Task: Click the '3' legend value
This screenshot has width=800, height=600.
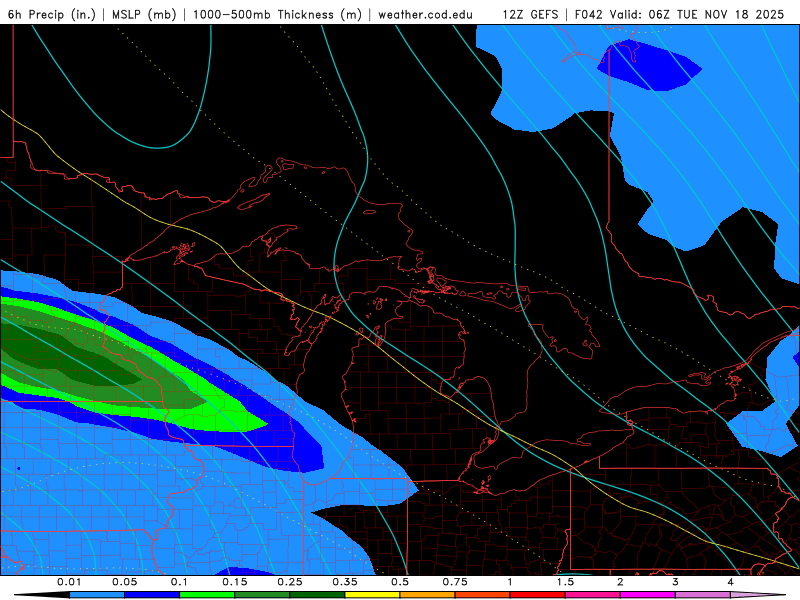Action: [676, 582]
